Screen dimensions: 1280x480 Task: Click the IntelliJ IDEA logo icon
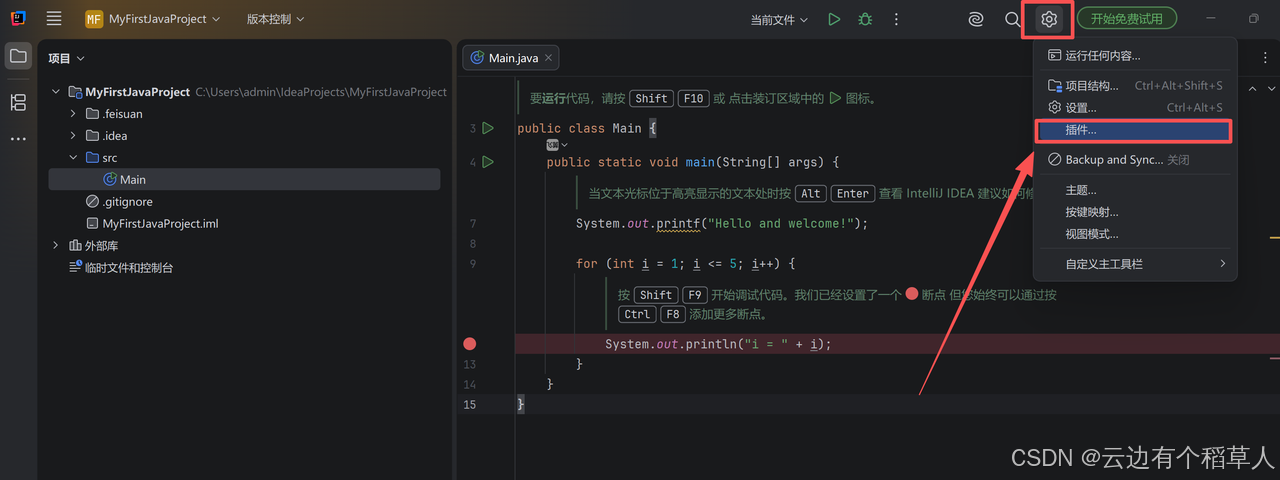pyautogui.click(x=18, y=19)
